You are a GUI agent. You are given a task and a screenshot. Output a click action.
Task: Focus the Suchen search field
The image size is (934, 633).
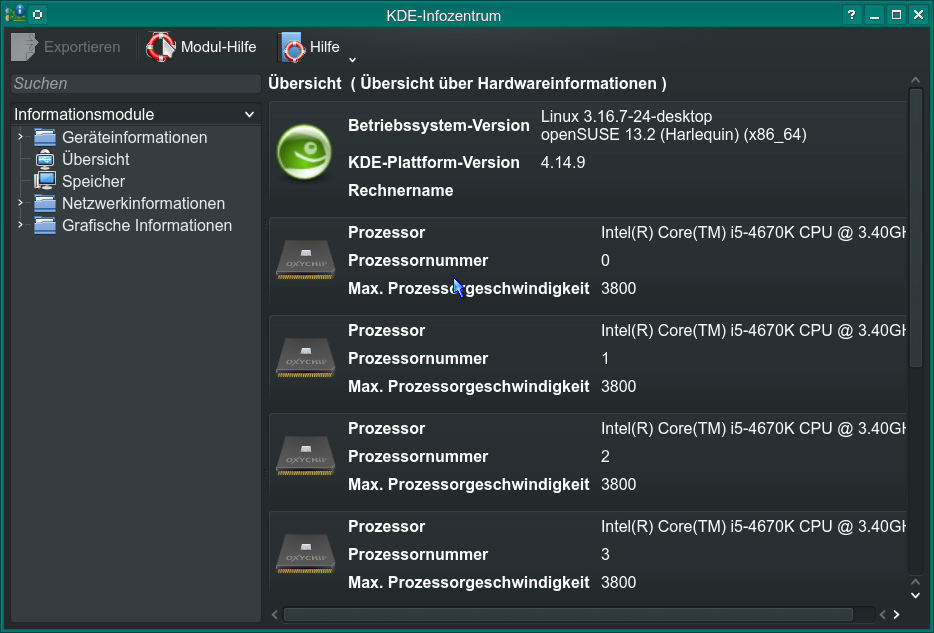click(x=136, y=83)
